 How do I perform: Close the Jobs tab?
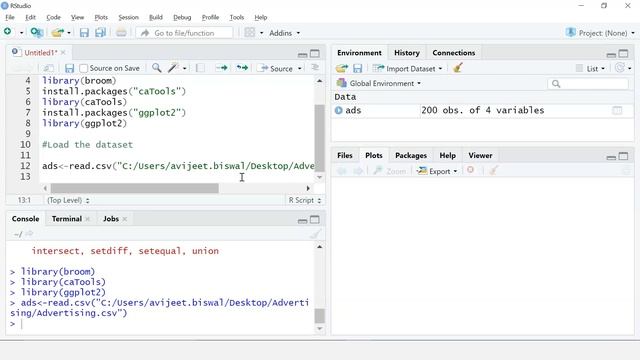[124, 219]
